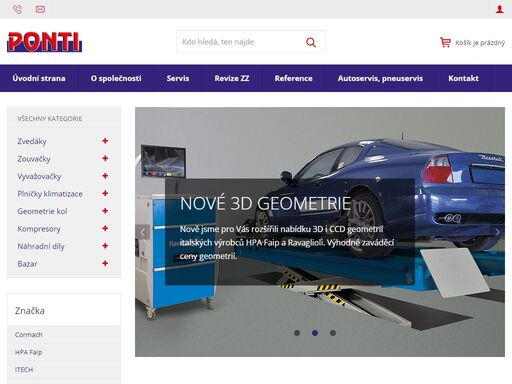Viewport: 512px width, 384px height.
Task: Open the shopping cart icon
Action: point(445,42)
